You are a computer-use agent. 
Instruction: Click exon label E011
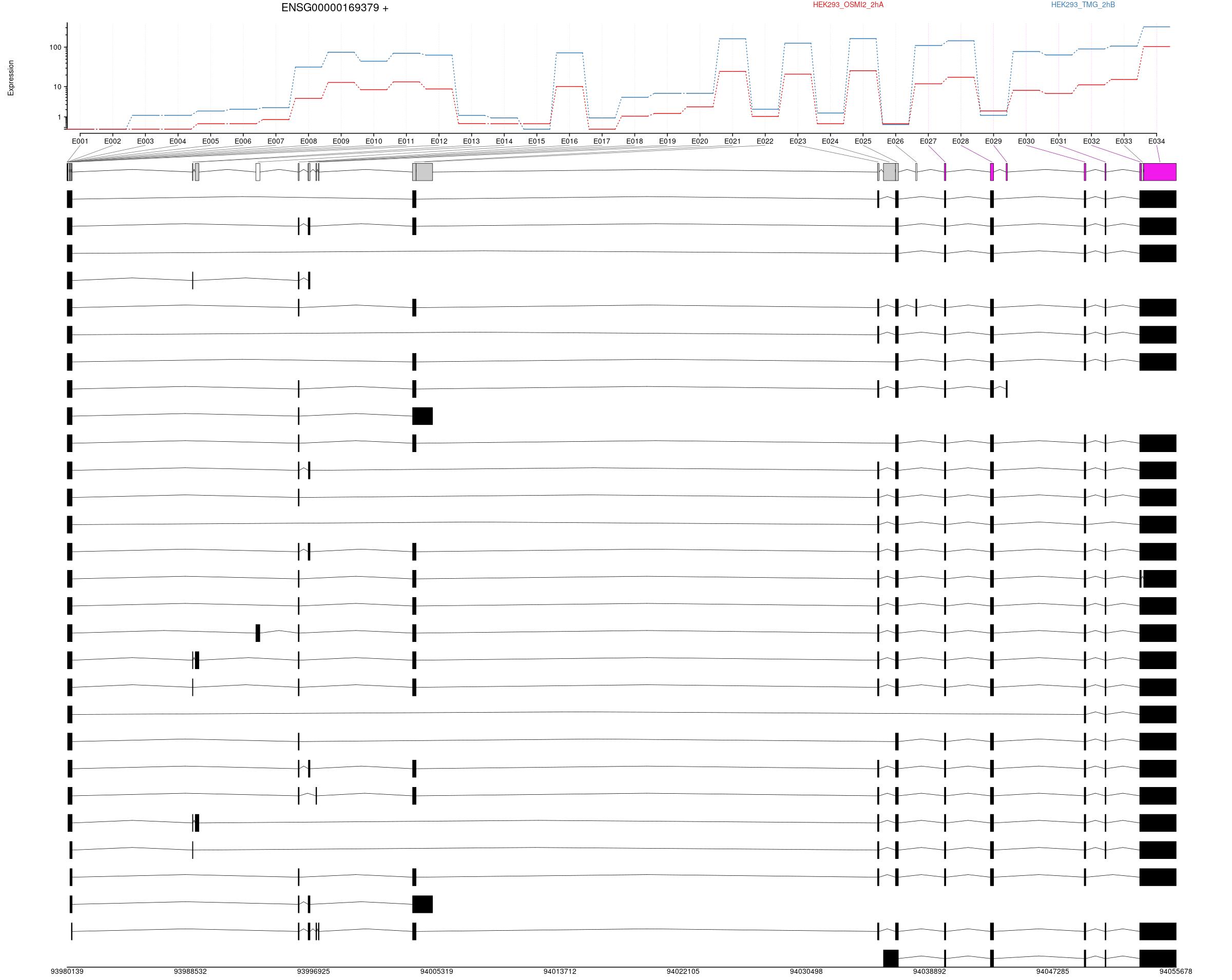(x=406, y=141)
